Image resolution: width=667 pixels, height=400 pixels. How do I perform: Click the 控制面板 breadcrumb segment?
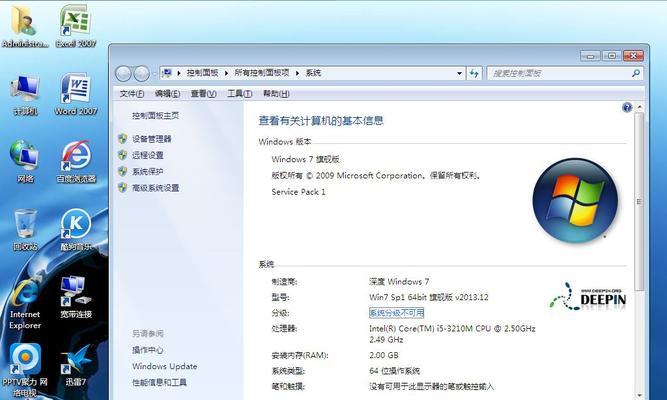click(x=202, y=73)
